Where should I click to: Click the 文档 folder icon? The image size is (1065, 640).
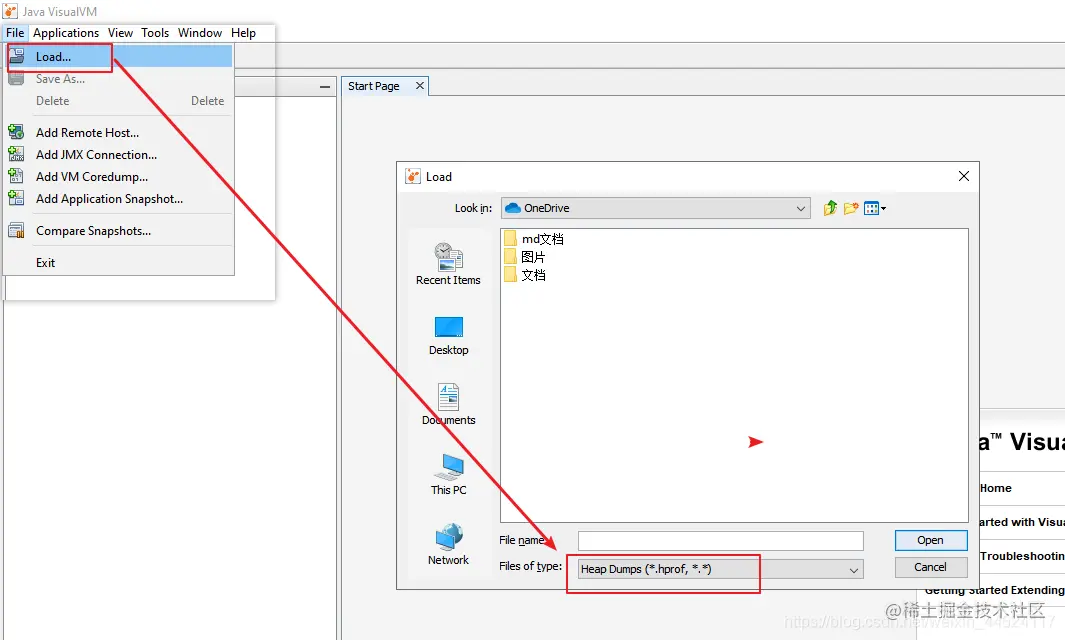[510, 275]
